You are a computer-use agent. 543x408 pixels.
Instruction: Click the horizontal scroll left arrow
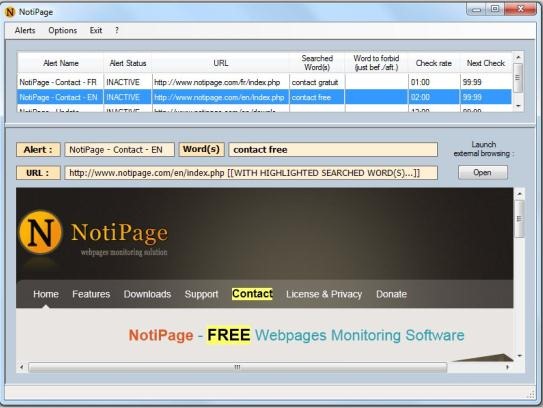[22, 367]
